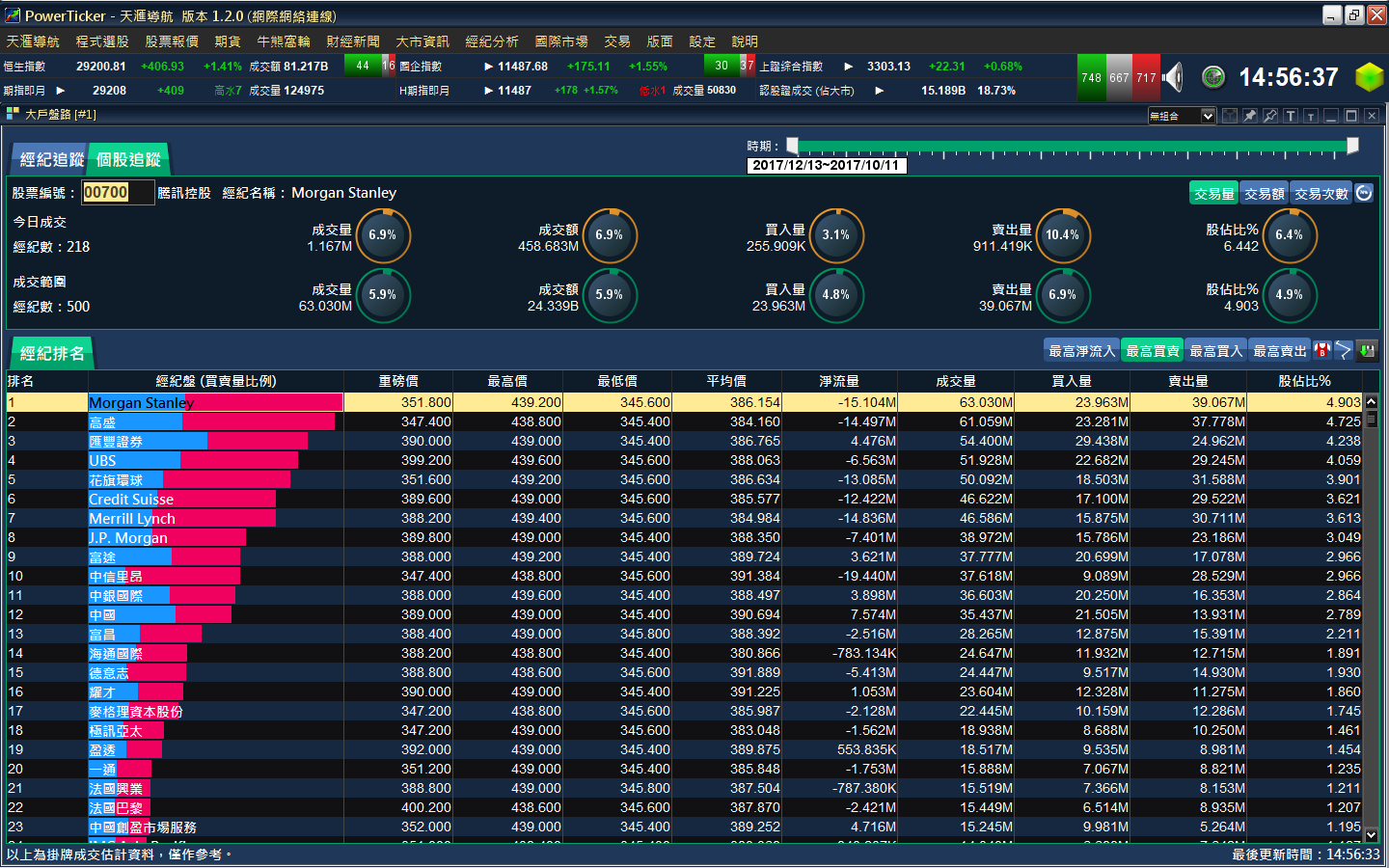
Task: Select the UBS broker row
Action: [684, 460]
